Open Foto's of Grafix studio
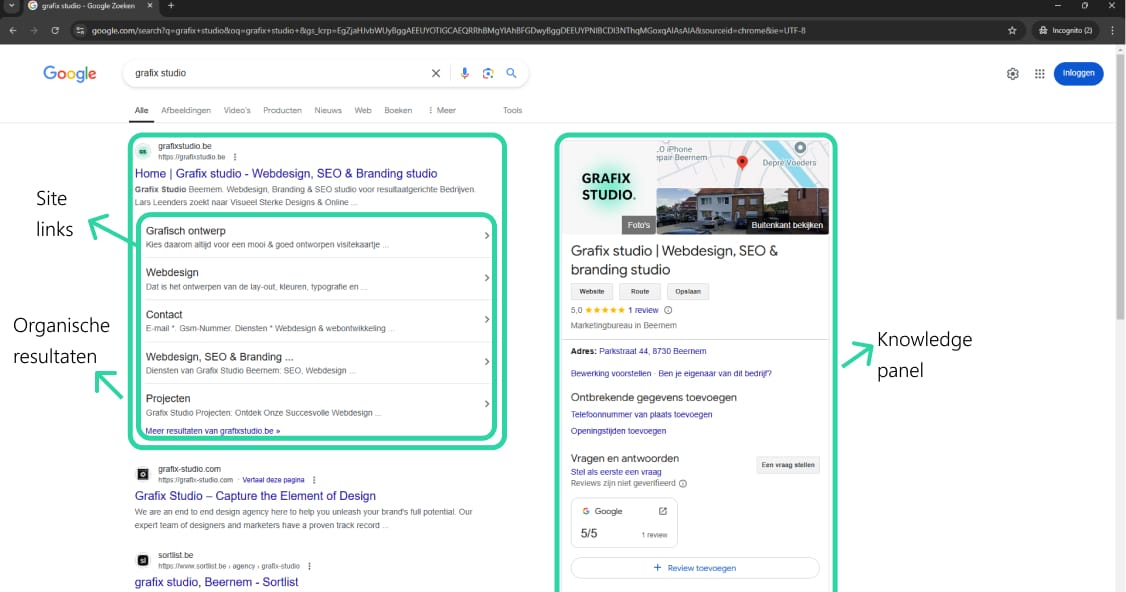This screenshot has height=592, width=1126. click(638, 225)
